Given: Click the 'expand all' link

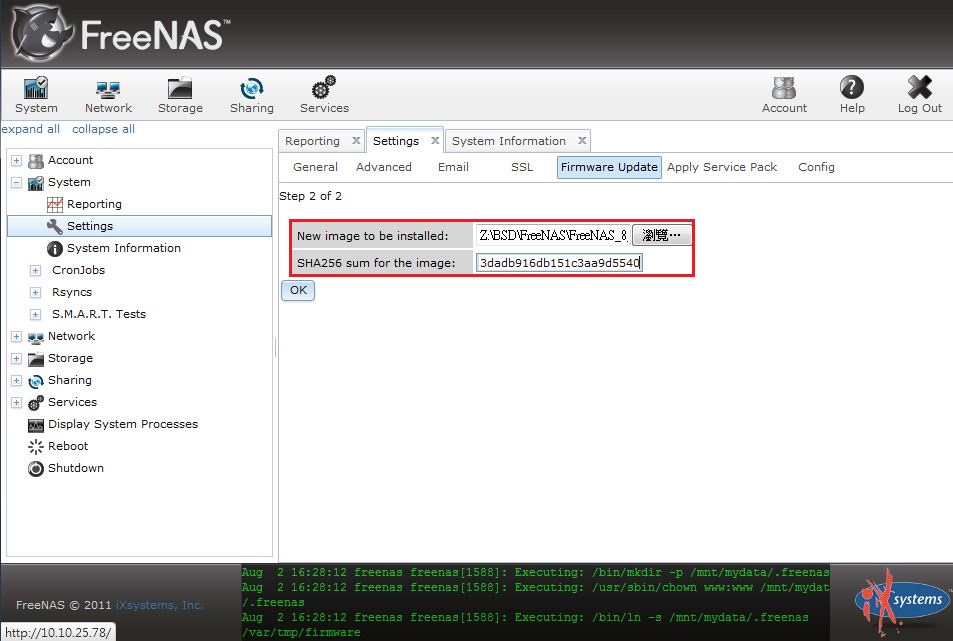Looking at the screenshot, I should 30,129.
